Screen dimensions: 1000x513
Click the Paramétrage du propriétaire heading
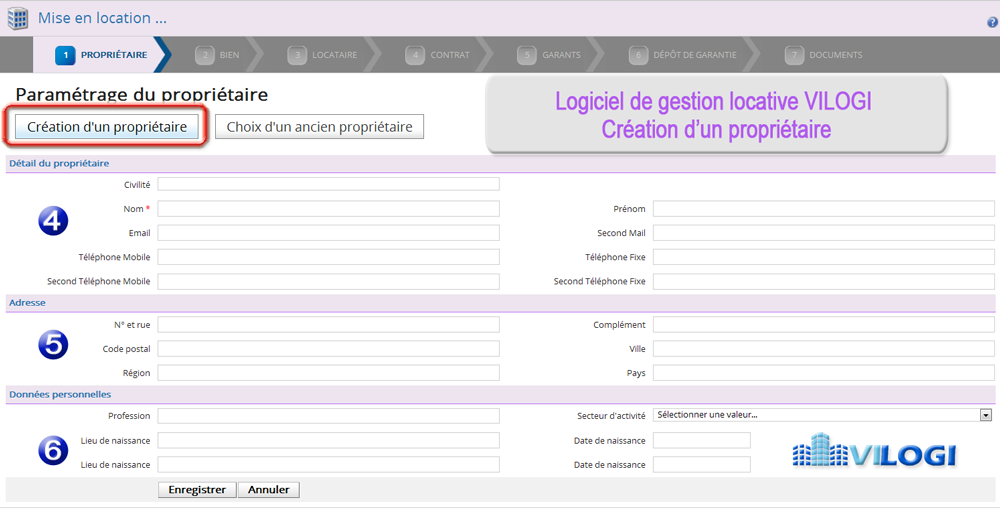(142, 94)
